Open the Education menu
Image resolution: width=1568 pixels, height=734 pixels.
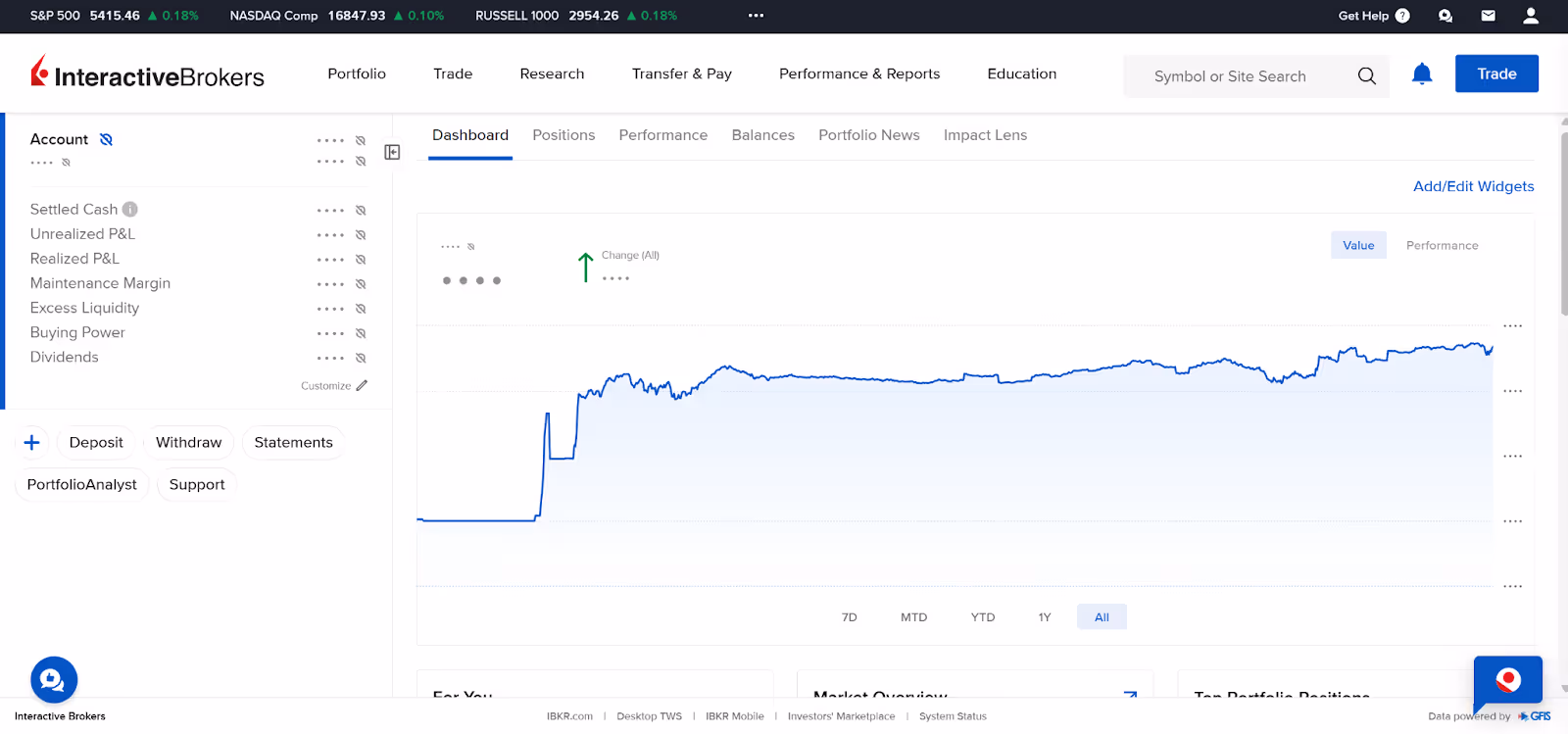click(x=1022, y=73)
